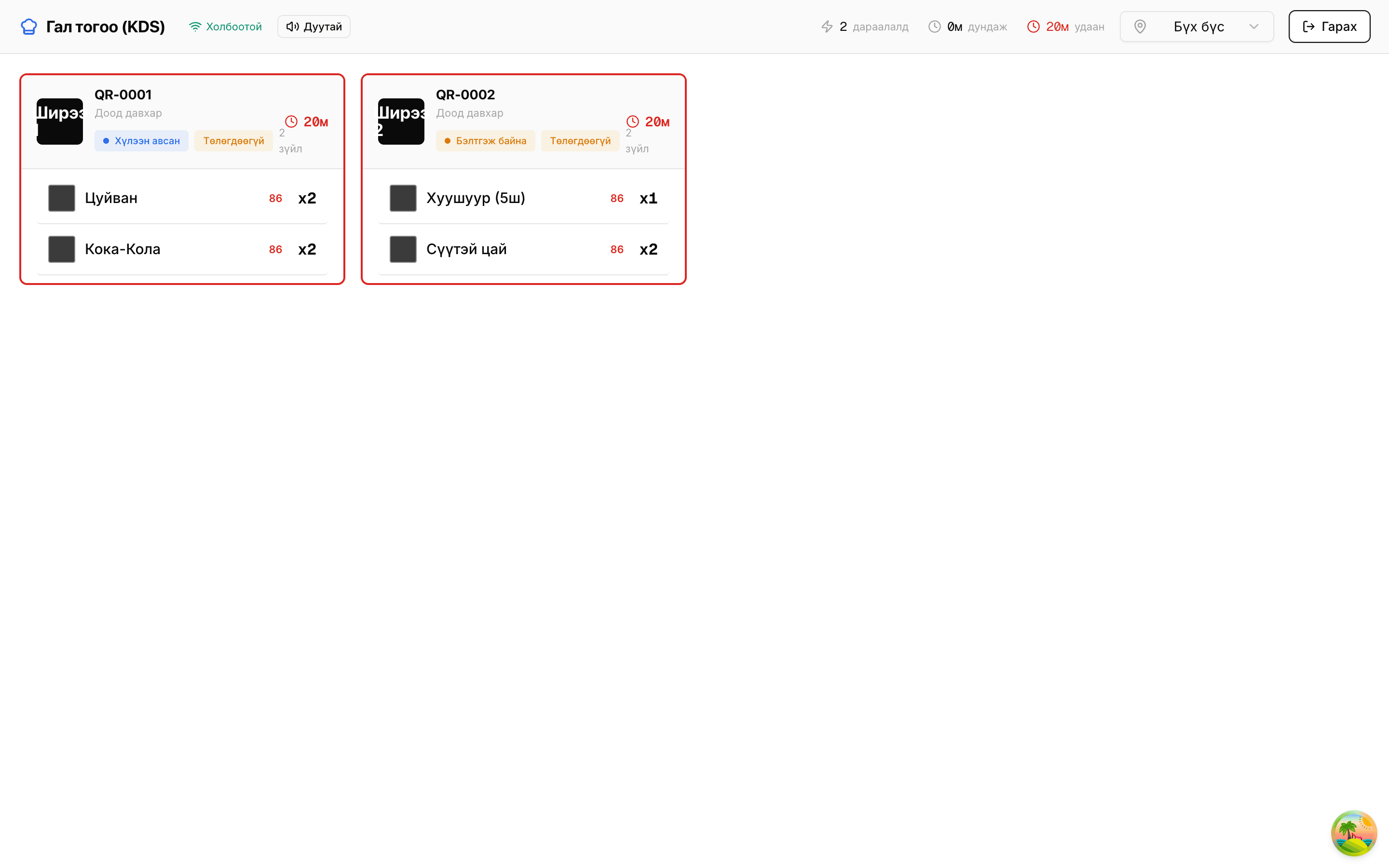Select the Кока-Кола item name
Image resolution: width=1389 pixels, height=868 pixels.
point(123,249)
